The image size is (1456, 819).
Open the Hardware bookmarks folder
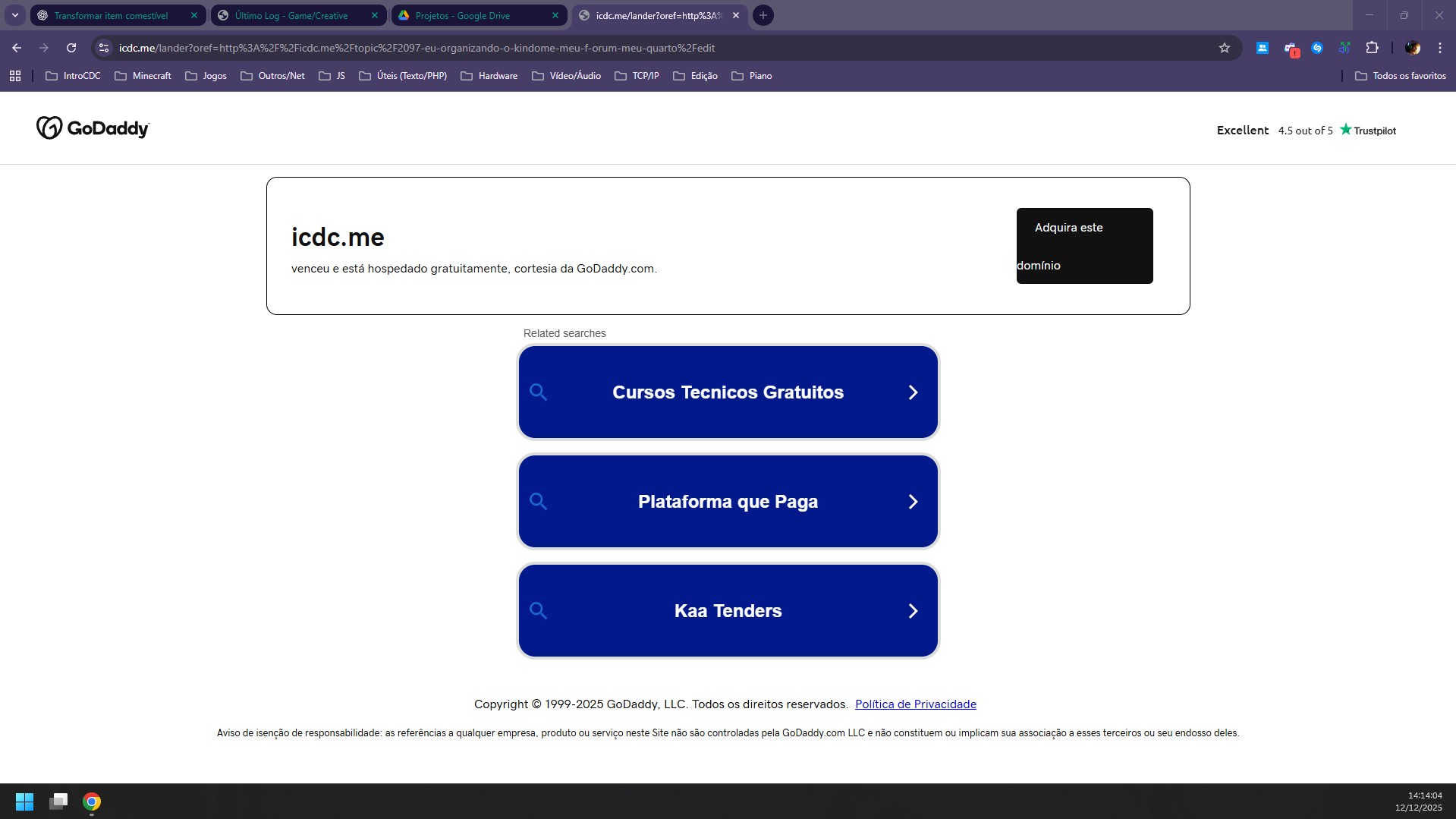click(x=489, y=76)
